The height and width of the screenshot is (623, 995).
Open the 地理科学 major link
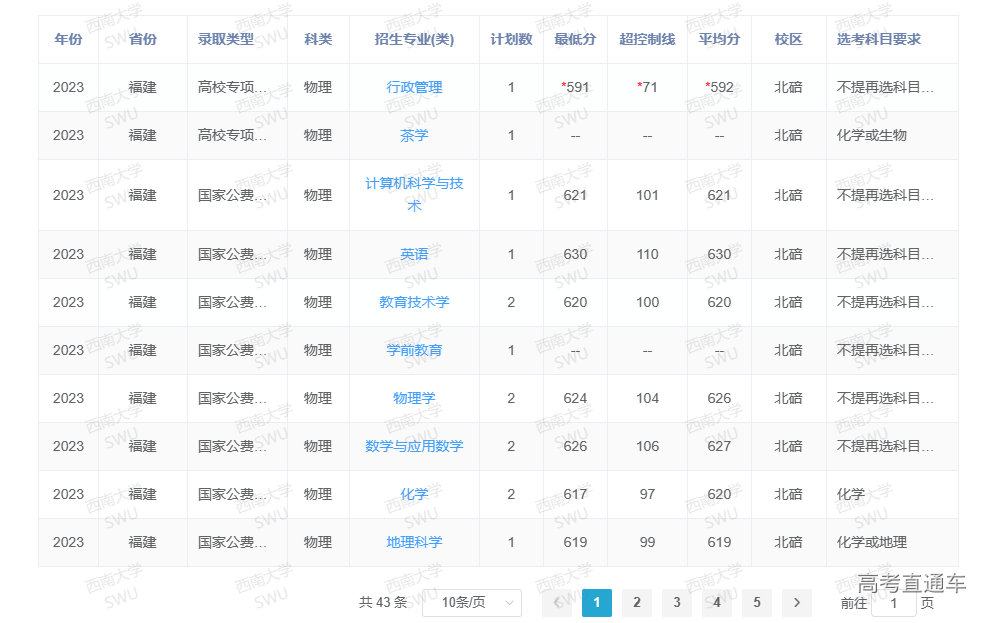coord(414,542)
